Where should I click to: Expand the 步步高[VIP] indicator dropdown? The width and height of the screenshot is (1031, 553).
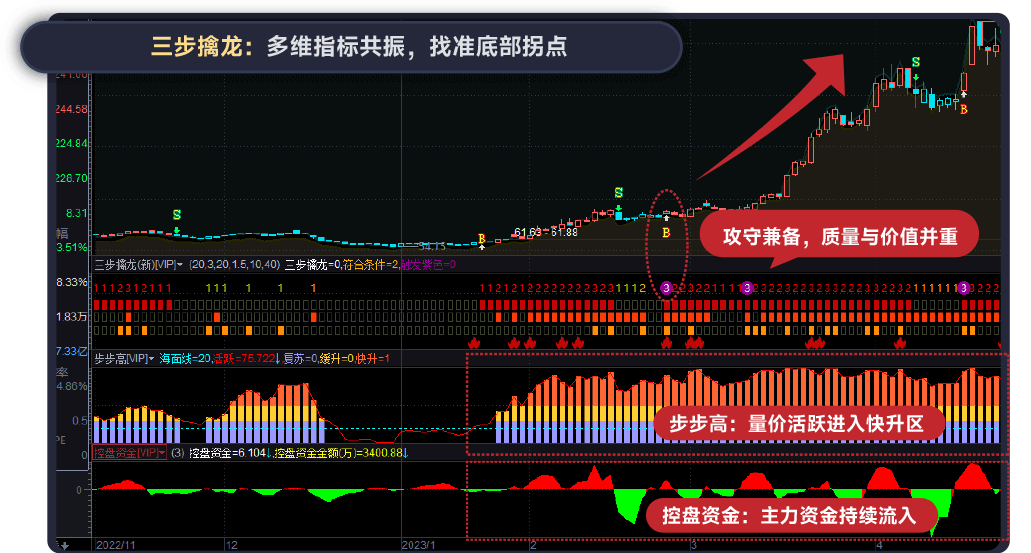pos(154,358)
